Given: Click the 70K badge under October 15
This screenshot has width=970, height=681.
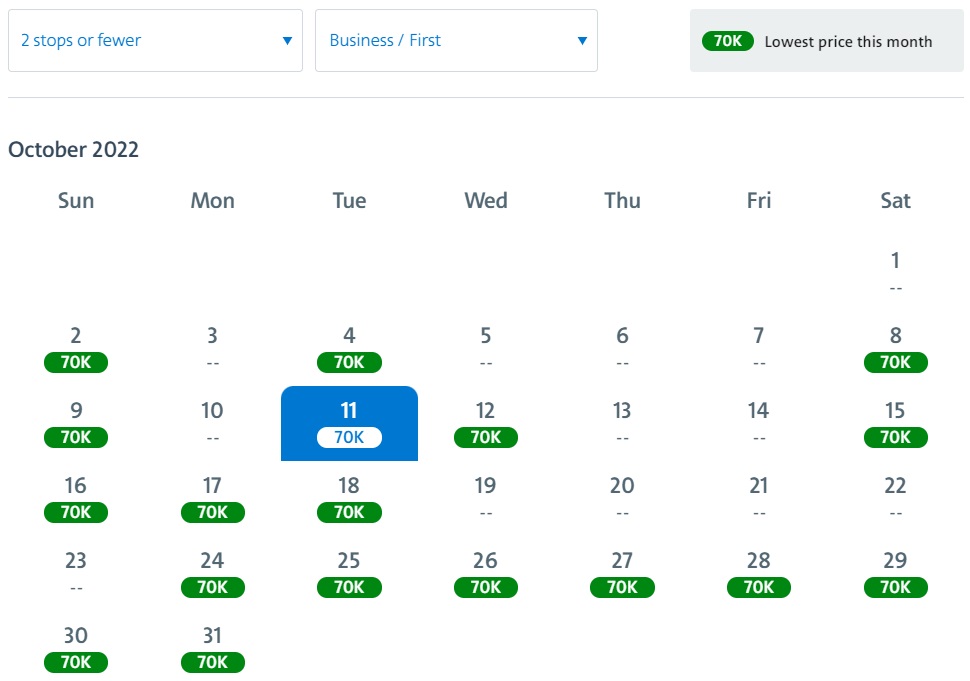Looking at the screenshot, I should (x=895, y=437).
